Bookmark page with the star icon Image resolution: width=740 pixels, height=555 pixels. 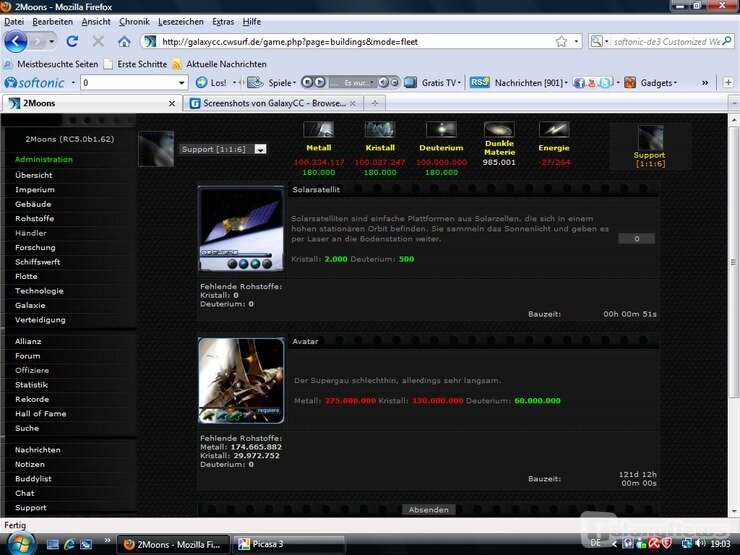[x=561, y=42]
